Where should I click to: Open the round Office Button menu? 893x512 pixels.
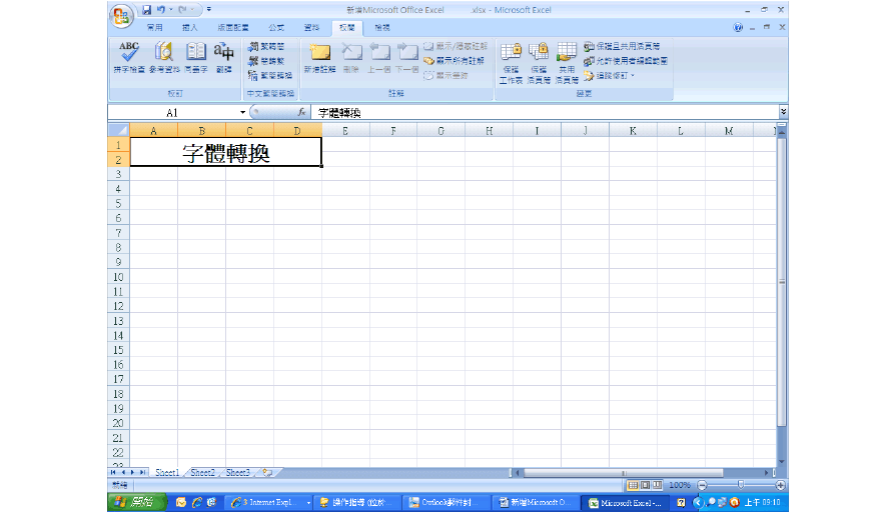coord(121,16)
